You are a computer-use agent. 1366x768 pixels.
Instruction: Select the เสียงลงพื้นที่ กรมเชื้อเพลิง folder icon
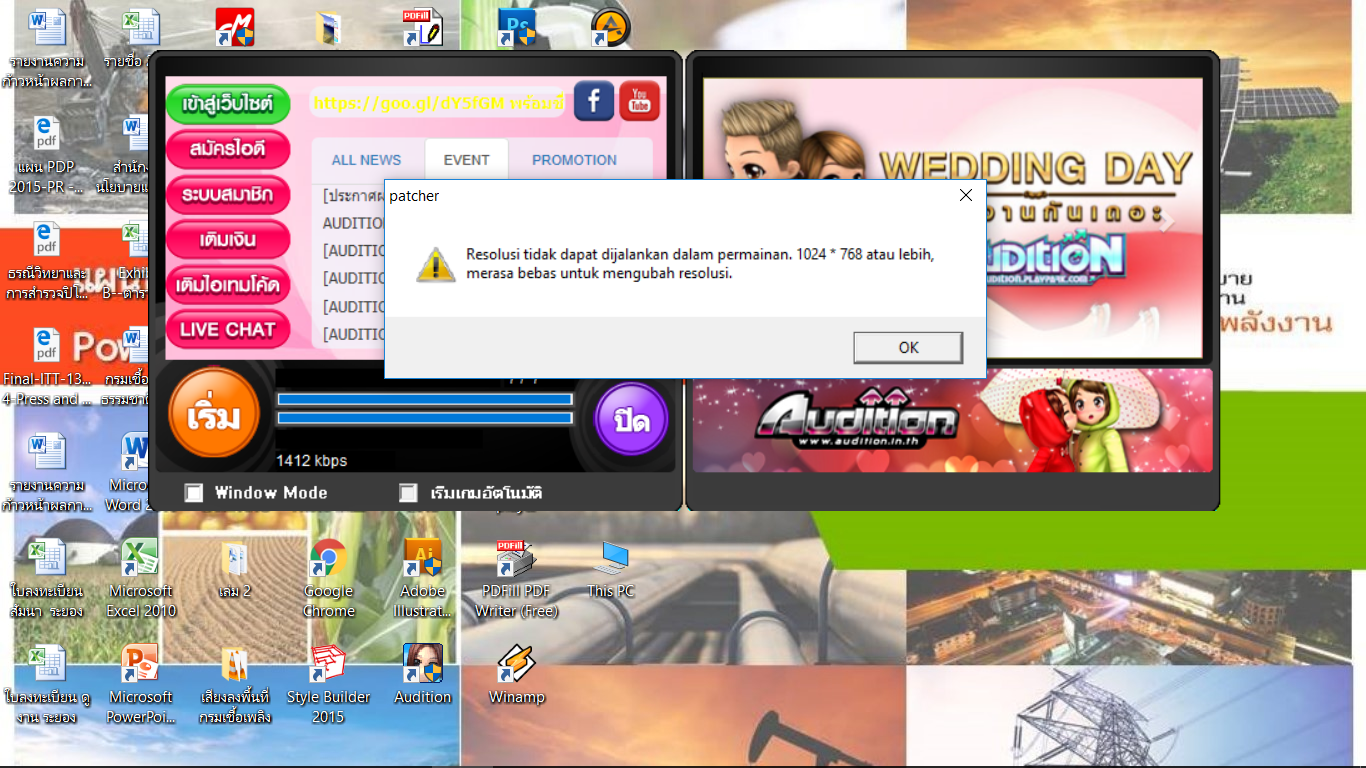point(235,685)
